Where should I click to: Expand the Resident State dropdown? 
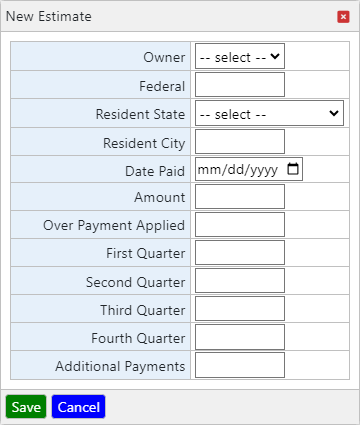pyautogui.click(x=269, y=114)
